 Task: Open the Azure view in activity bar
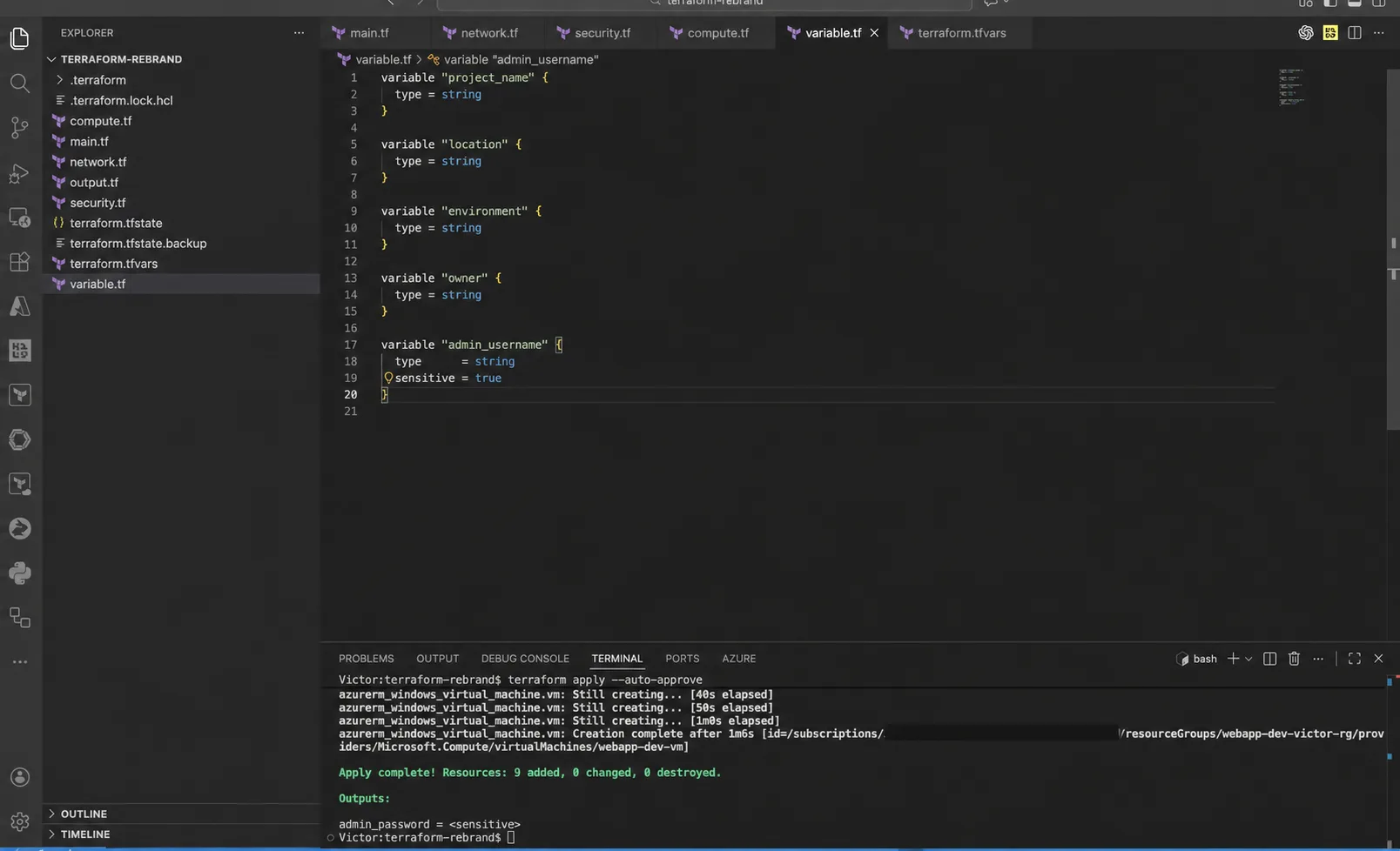pyautogui.click(x=19, y=306)
